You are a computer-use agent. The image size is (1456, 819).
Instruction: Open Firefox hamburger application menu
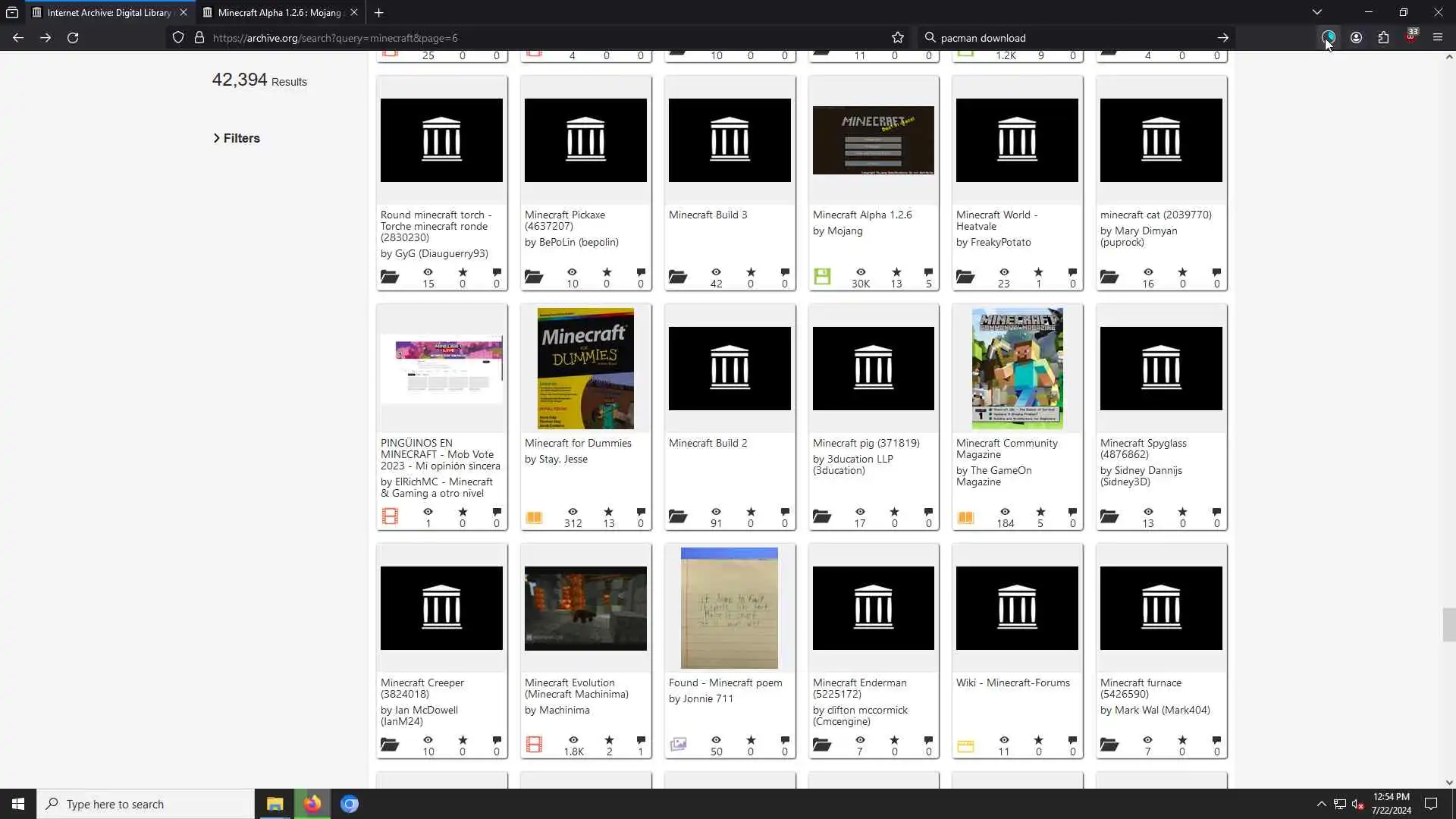(x=1437, y=38)
